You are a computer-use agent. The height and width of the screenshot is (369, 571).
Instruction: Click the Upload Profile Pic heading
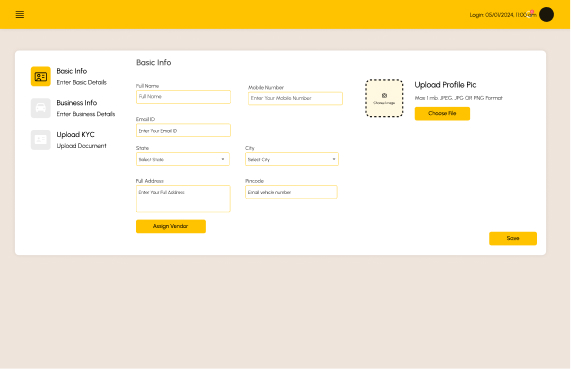pyautogui.click(x=445, y=85)
